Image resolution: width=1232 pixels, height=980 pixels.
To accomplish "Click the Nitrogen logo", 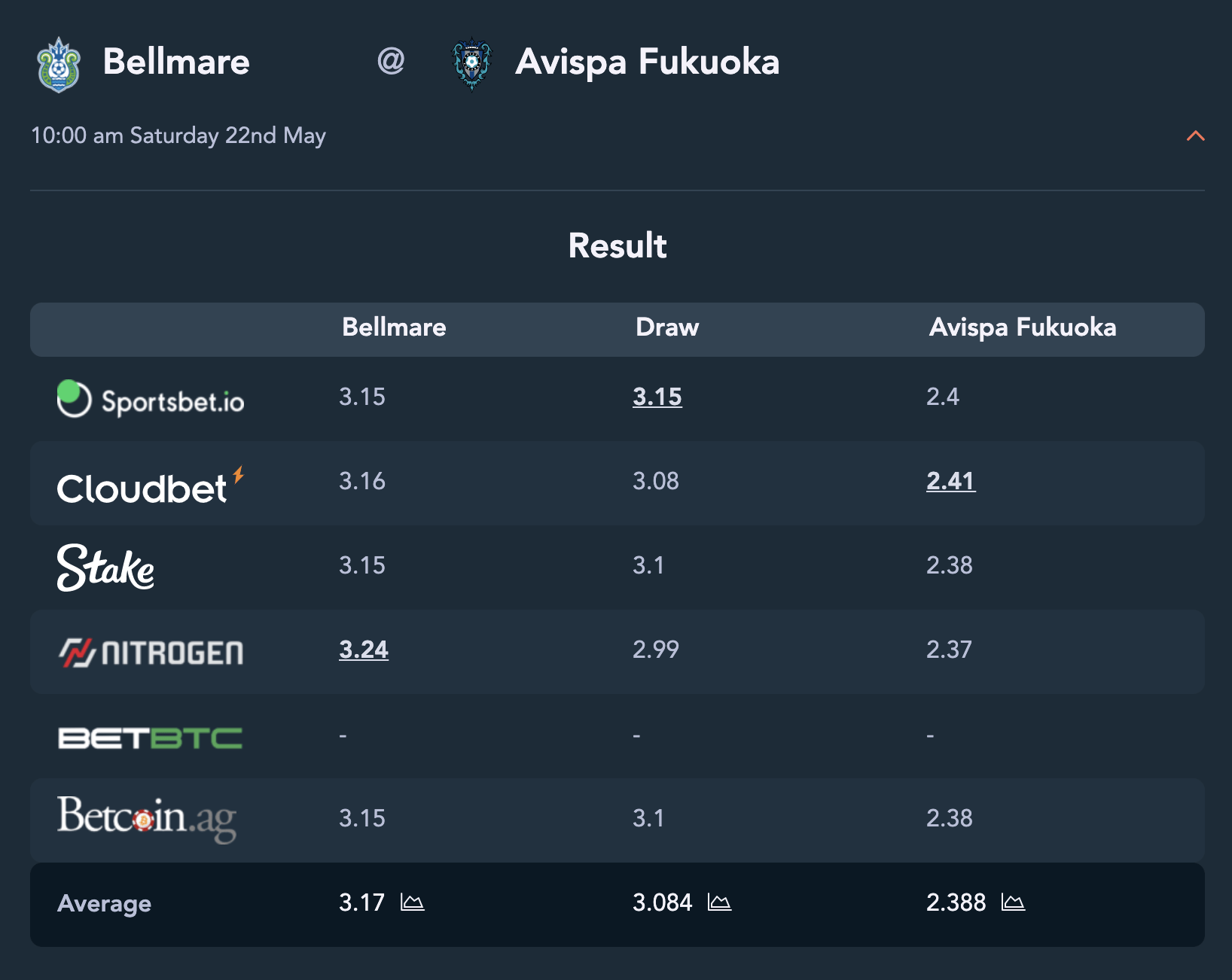I will 151,653.
